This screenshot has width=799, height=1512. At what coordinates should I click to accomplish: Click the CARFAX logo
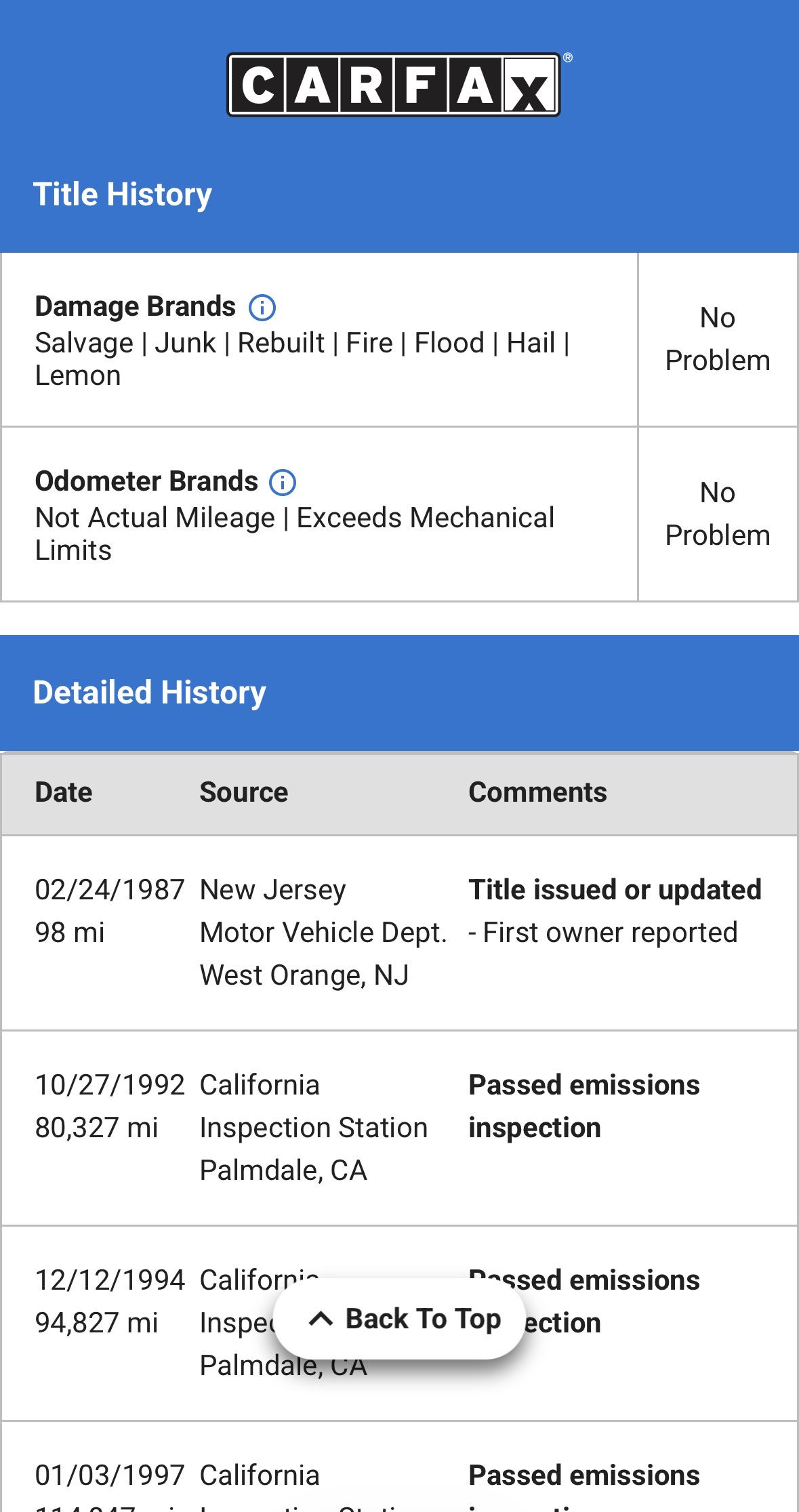(394, 85)
